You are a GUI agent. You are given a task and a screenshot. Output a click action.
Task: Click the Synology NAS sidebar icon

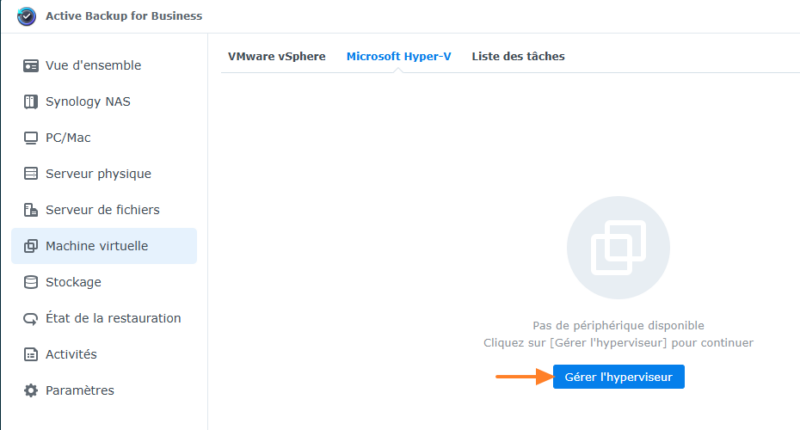[31, 102]
